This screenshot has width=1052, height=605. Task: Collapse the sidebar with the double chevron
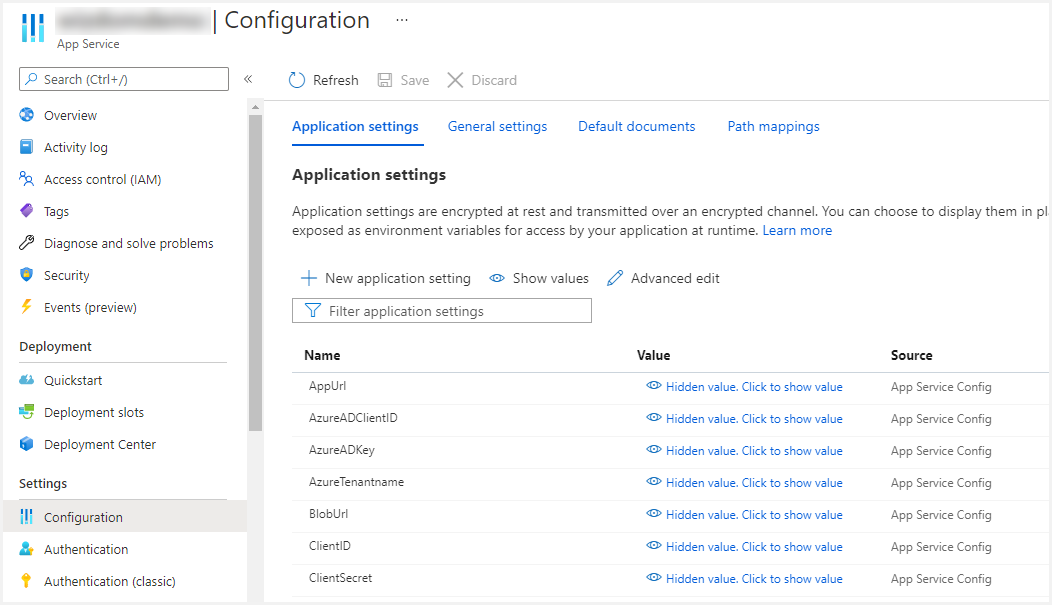click(x=248, y=79)
